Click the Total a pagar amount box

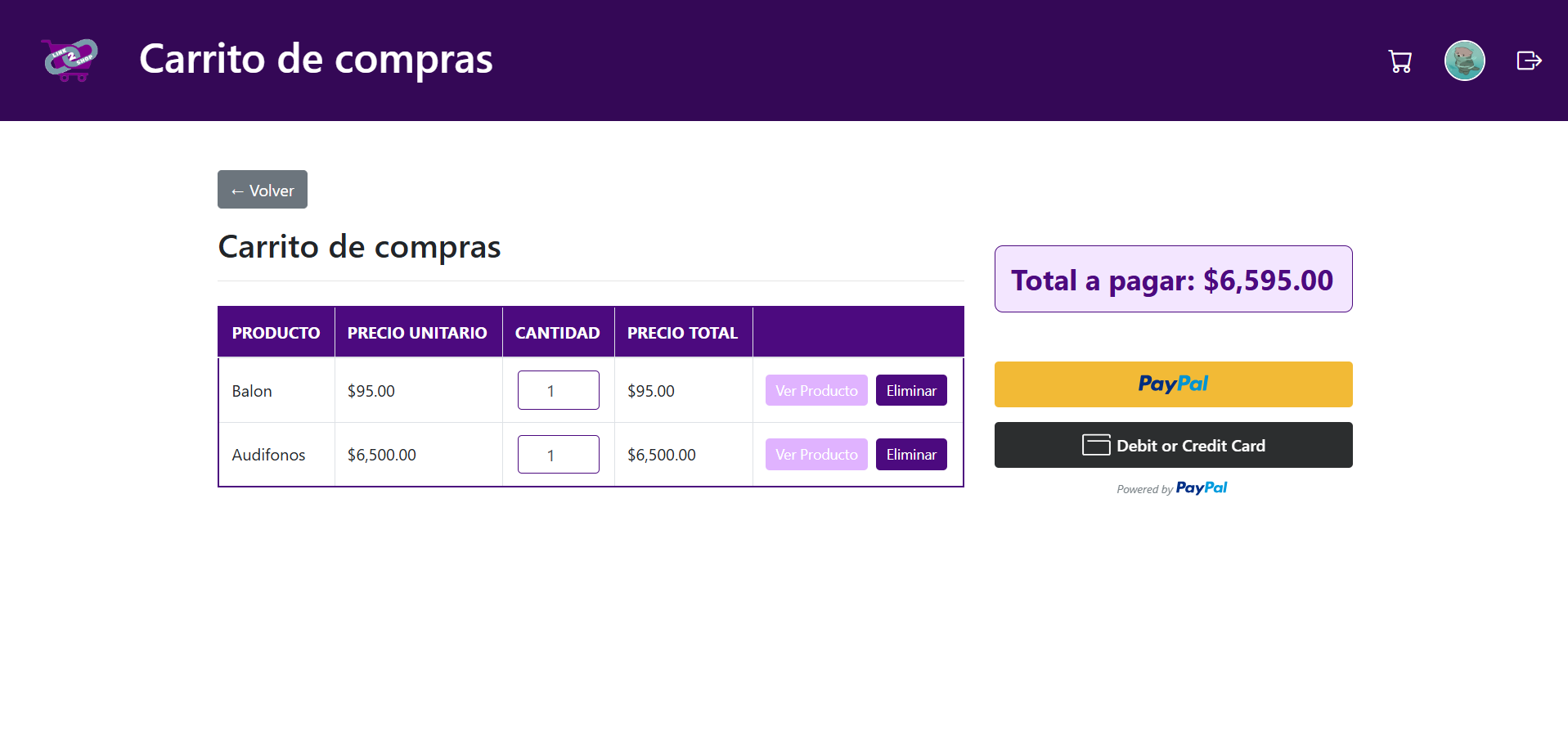[1173, 279]
